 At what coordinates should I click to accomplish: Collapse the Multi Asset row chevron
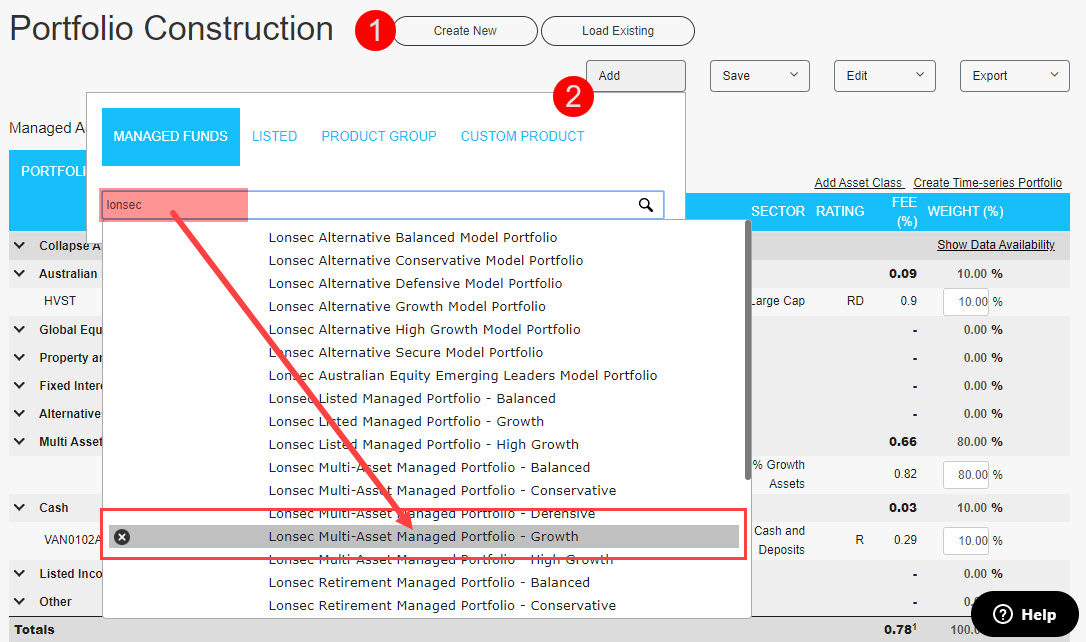pyautogui.click(x=20, y=442)
